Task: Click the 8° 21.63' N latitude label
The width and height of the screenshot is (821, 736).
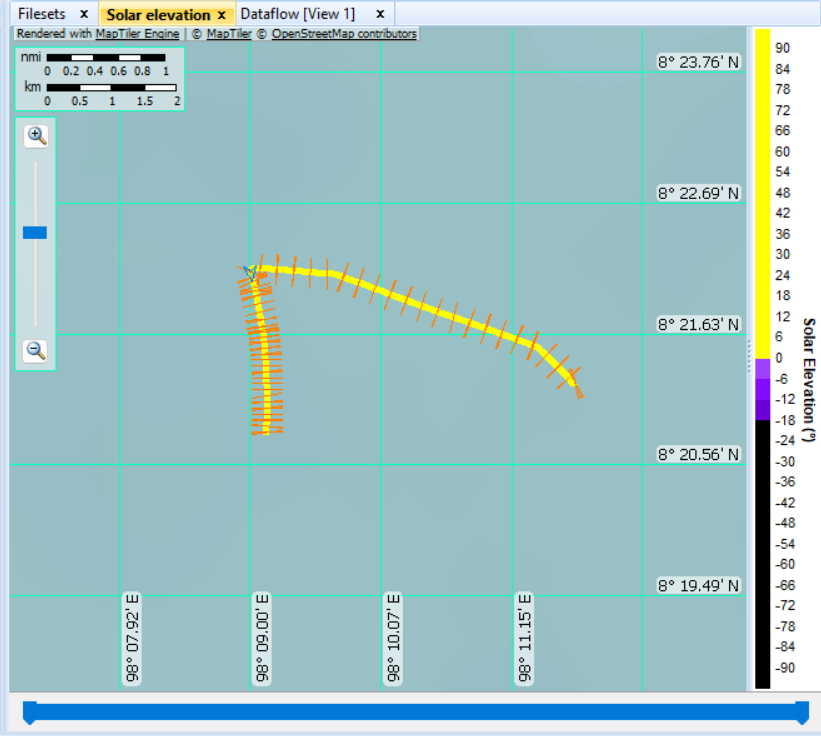Action: [698, 325]
